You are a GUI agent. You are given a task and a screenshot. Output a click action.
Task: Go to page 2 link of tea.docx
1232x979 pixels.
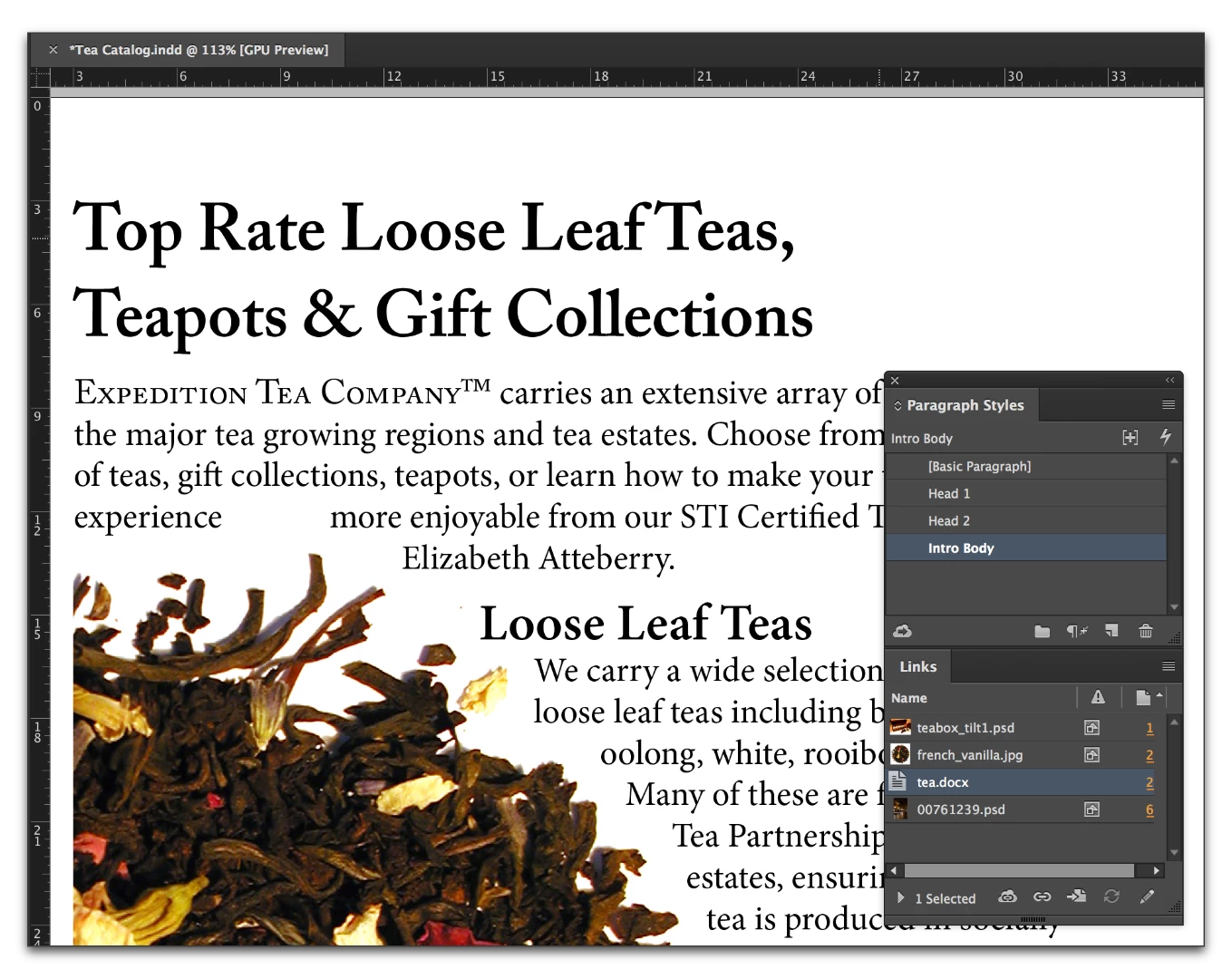(x=1150, y=782)
